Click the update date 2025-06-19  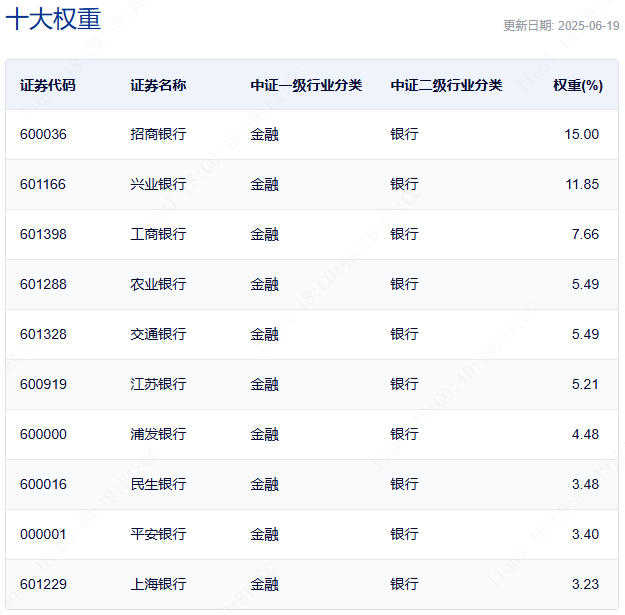pos(588,26)
